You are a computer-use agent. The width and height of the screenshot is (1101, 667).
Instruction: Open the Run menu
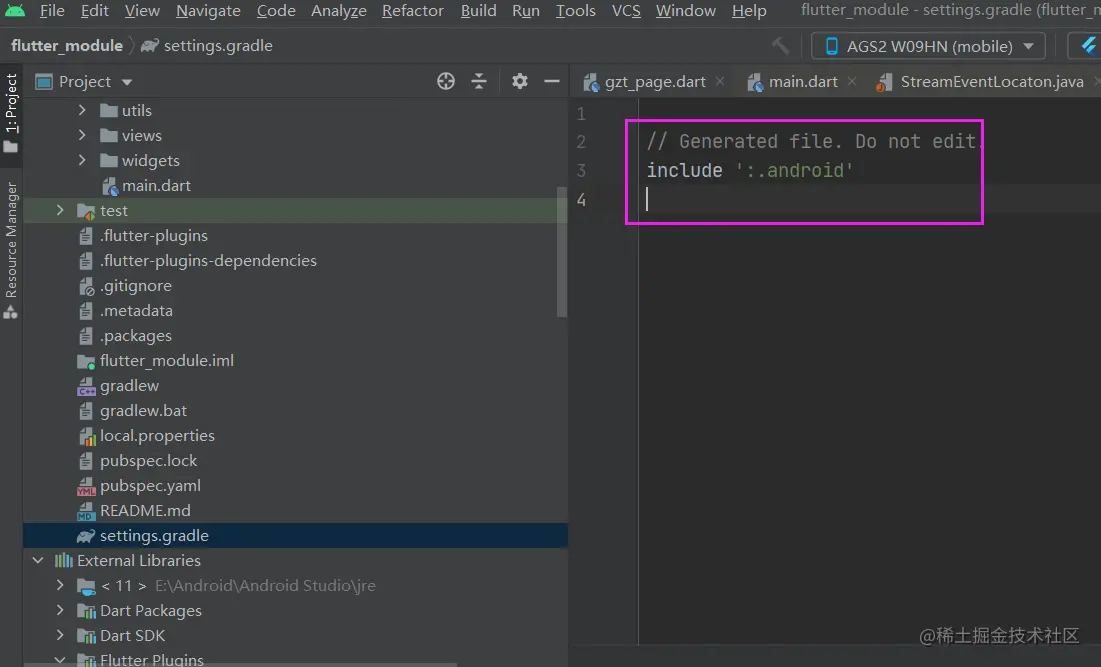point(526,11)
